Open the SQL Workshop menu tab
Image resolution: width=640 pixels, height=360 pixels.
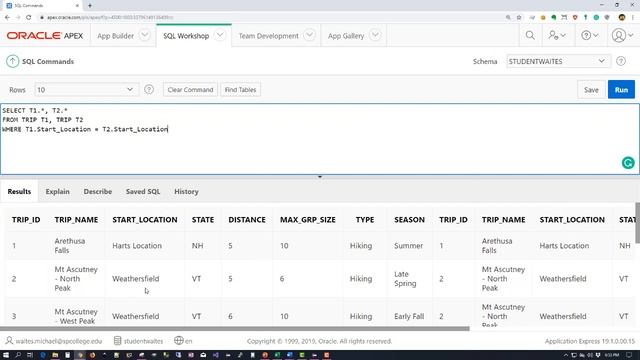[x=186, y=36]
